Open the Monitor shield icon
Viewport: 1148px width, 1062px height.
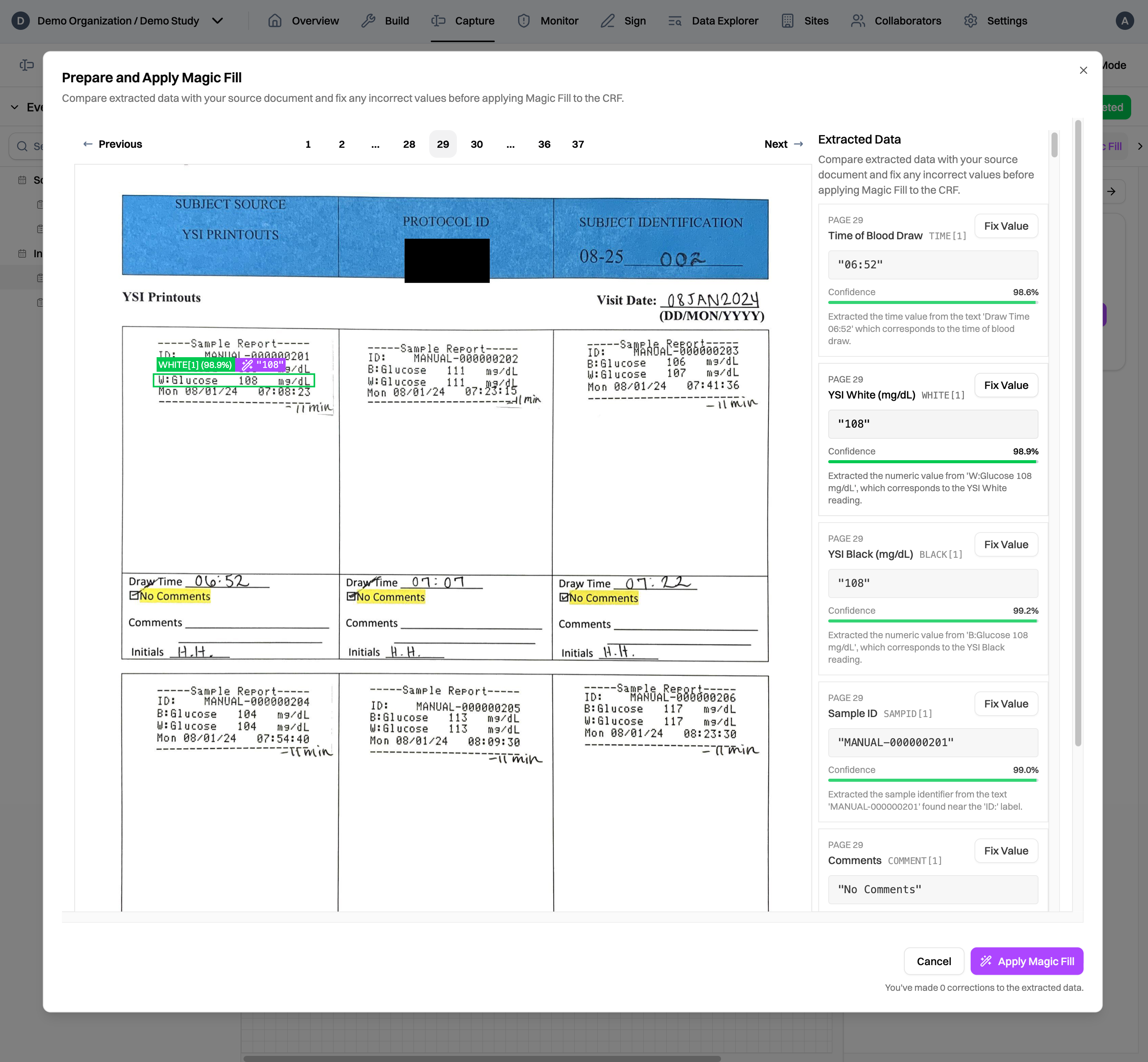click(524, 21)
